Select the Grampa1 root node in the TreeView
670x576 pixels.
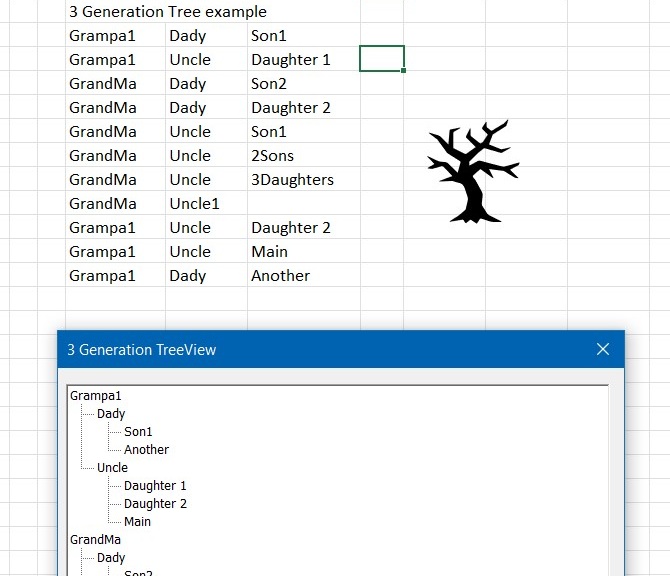pyautogui.click(x=95, y=396)
